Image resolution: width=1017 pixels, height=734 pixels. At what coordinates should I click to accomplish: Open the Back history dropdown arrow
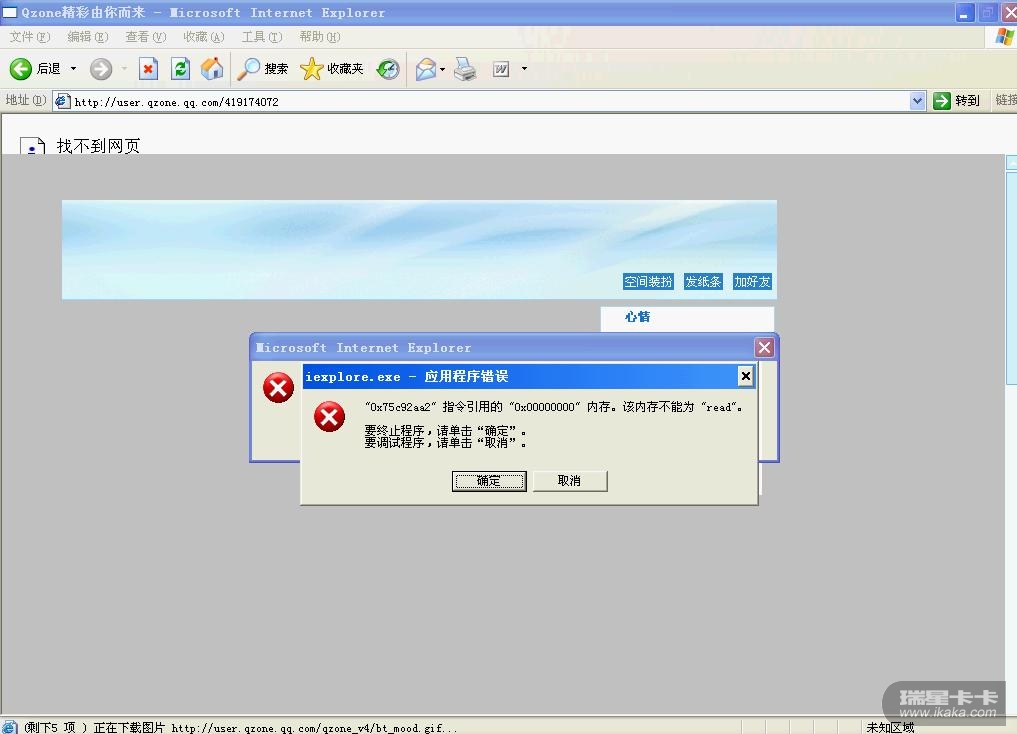pyautogui.click(x=73, y=69)
